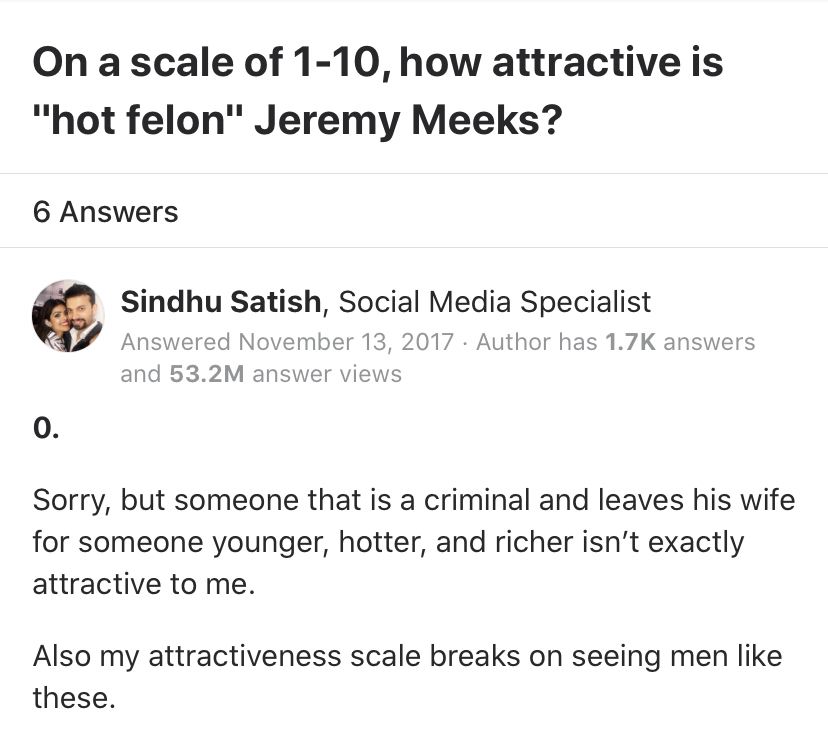
Task: Open the 'Answered November 13, 2017' timestamp
Action: pyautogui.click(x=287, y=342)
